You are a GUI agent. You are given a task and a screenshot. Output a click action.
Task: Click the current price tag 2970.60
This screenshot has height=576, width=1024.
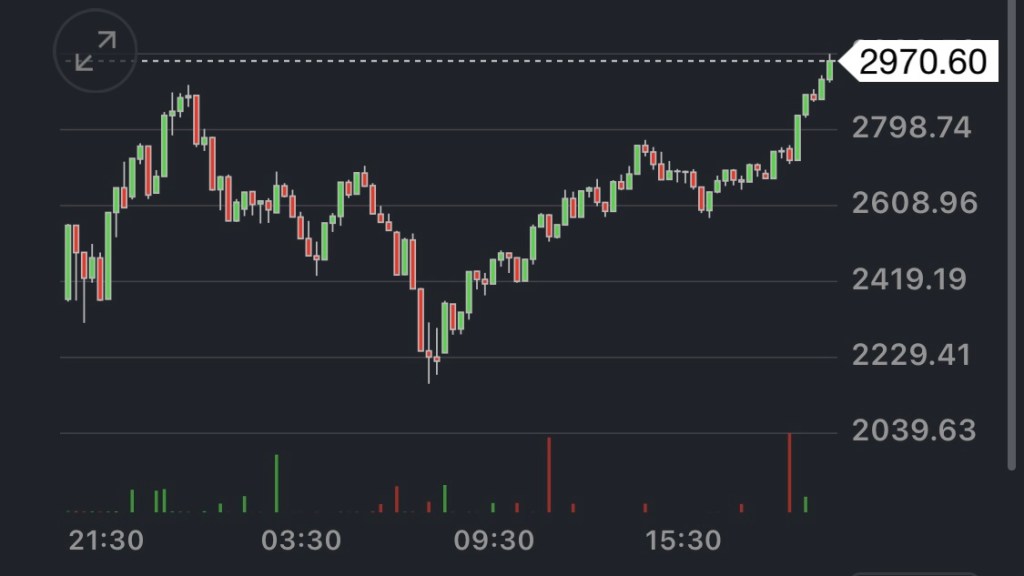pos(922,62)
